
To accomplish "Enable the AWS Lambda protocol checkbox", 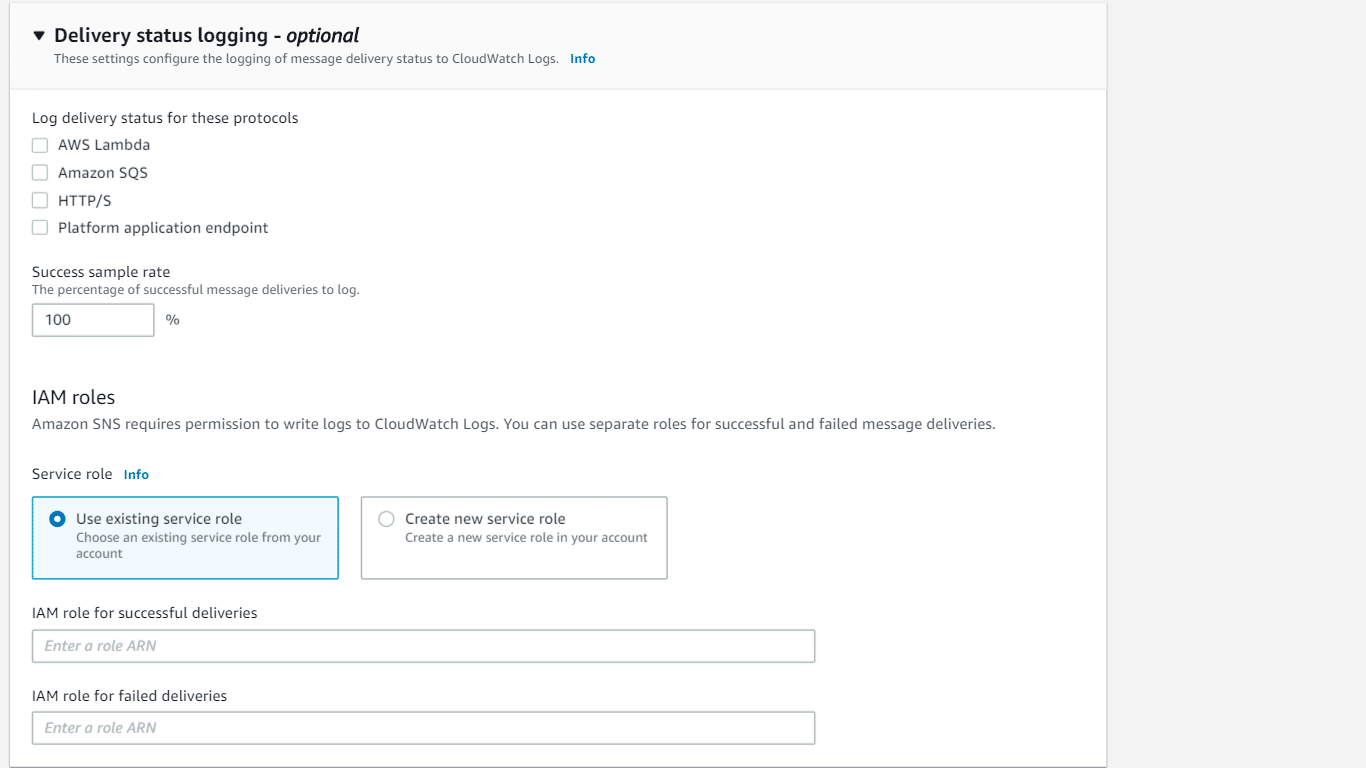I will (x=39, y=145).
